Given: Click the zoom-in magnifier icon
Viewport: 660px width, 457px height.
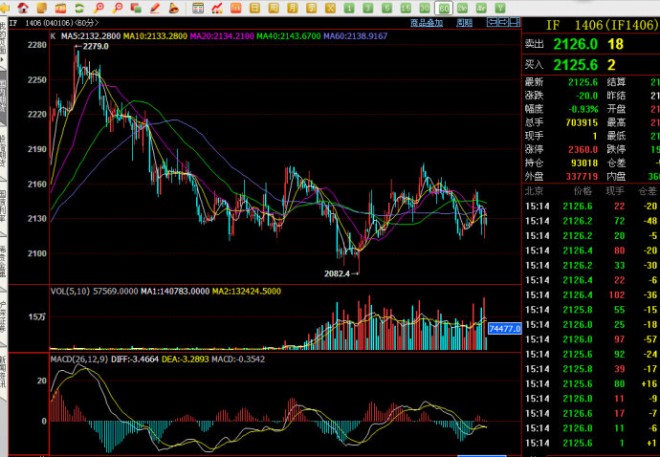Looking at the screenshot, I should tap(98, 7).
